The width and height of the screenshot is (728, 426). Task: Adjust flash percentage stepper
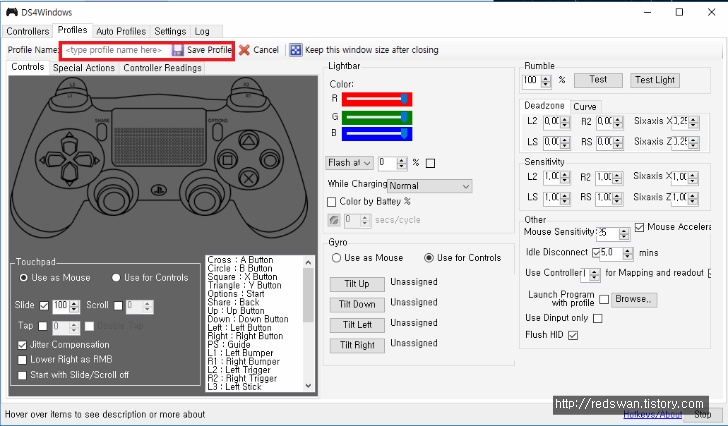402,163
